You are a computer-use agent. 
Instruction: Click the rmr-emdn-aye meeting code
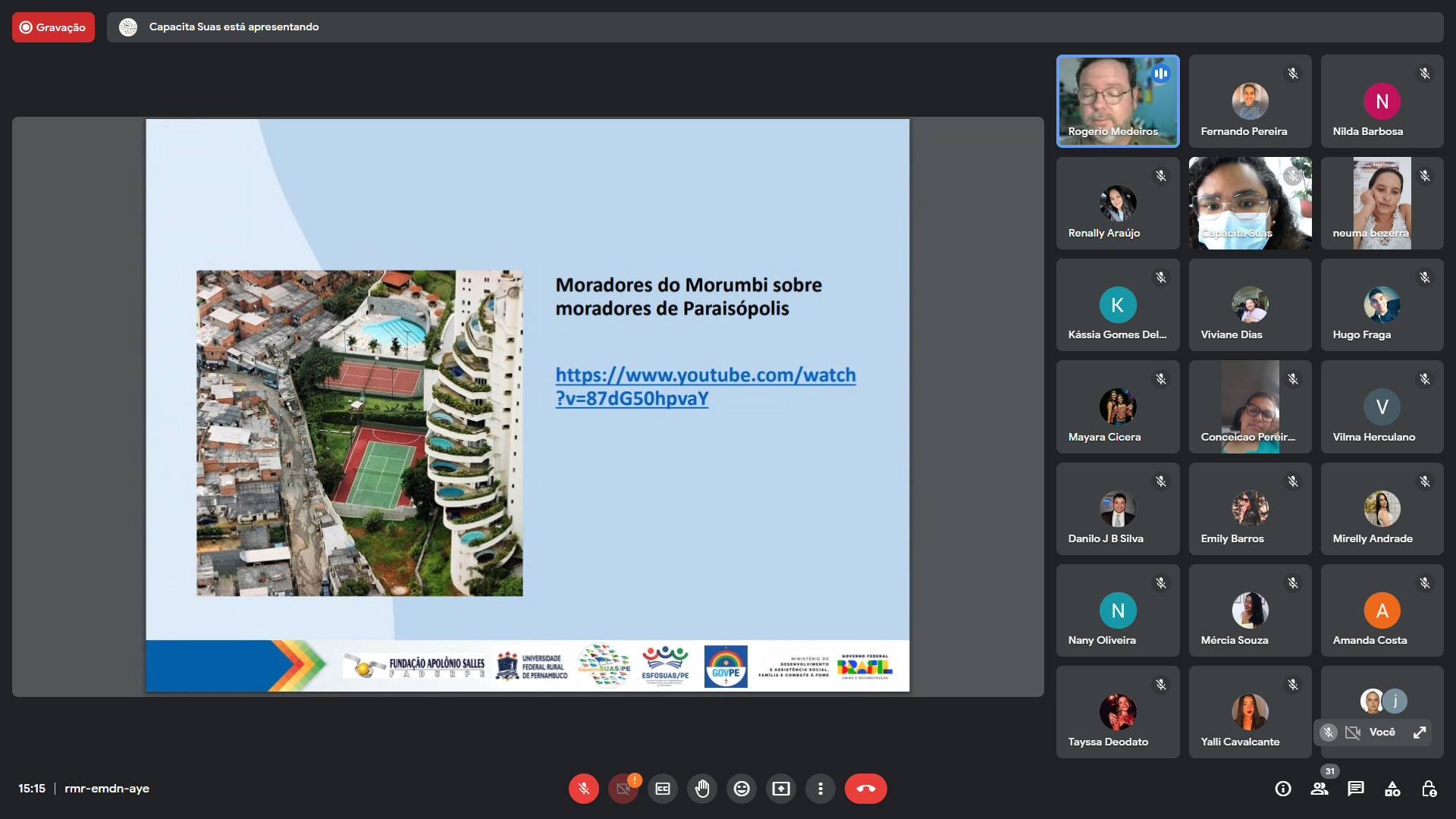point(107,789)
